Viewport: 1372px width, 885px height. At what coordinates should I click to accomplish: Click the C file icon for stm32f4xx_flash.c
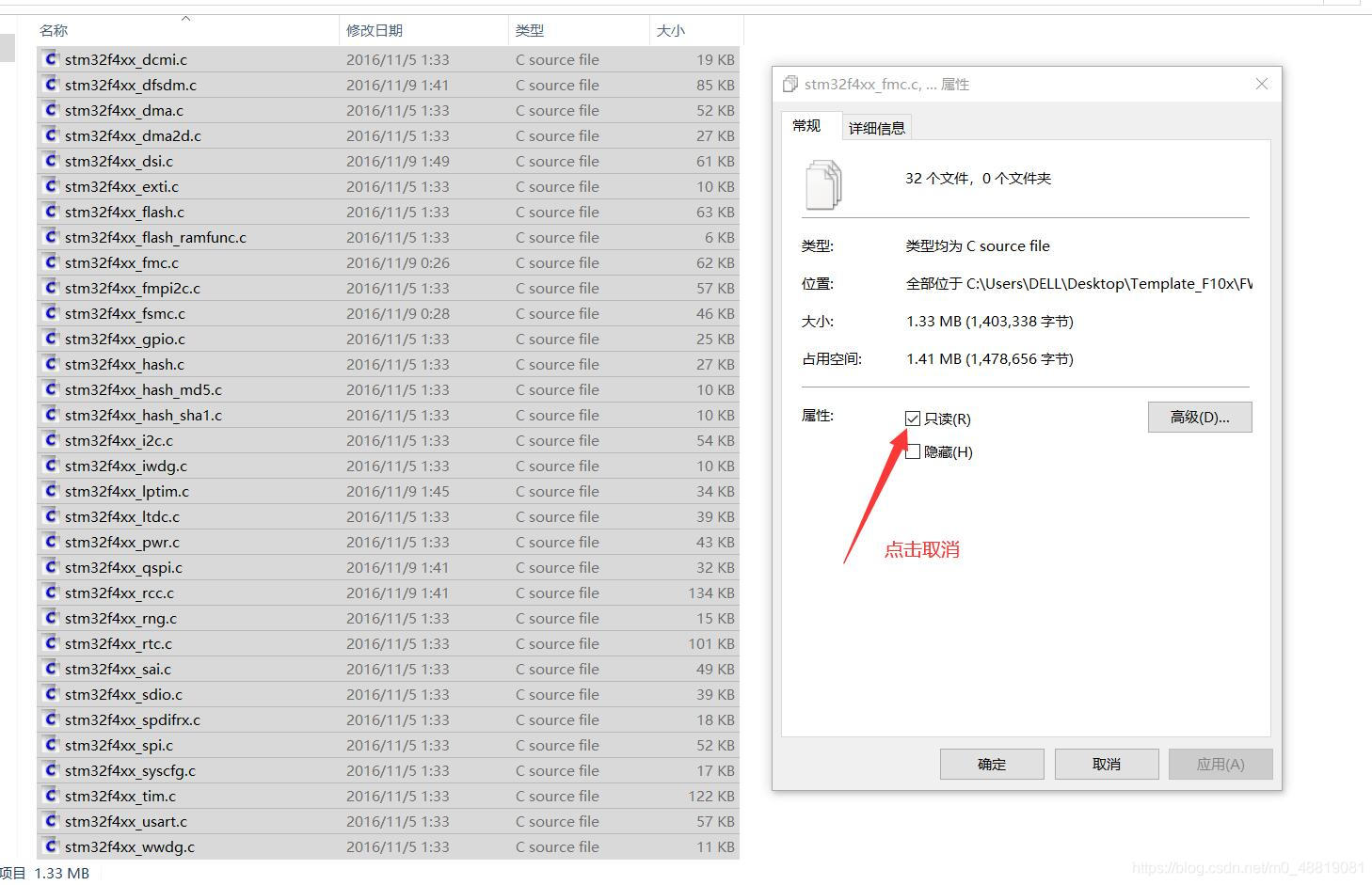tap(51, 211)
